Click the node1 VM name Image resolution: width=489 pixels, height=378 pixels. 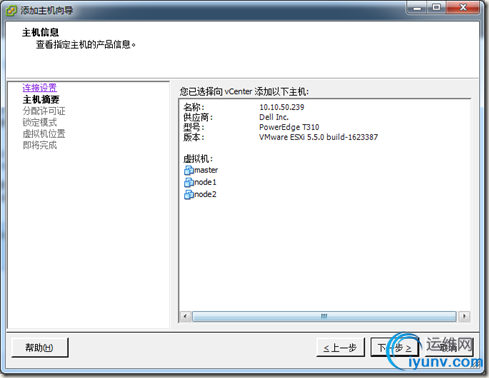click(205, 182)
